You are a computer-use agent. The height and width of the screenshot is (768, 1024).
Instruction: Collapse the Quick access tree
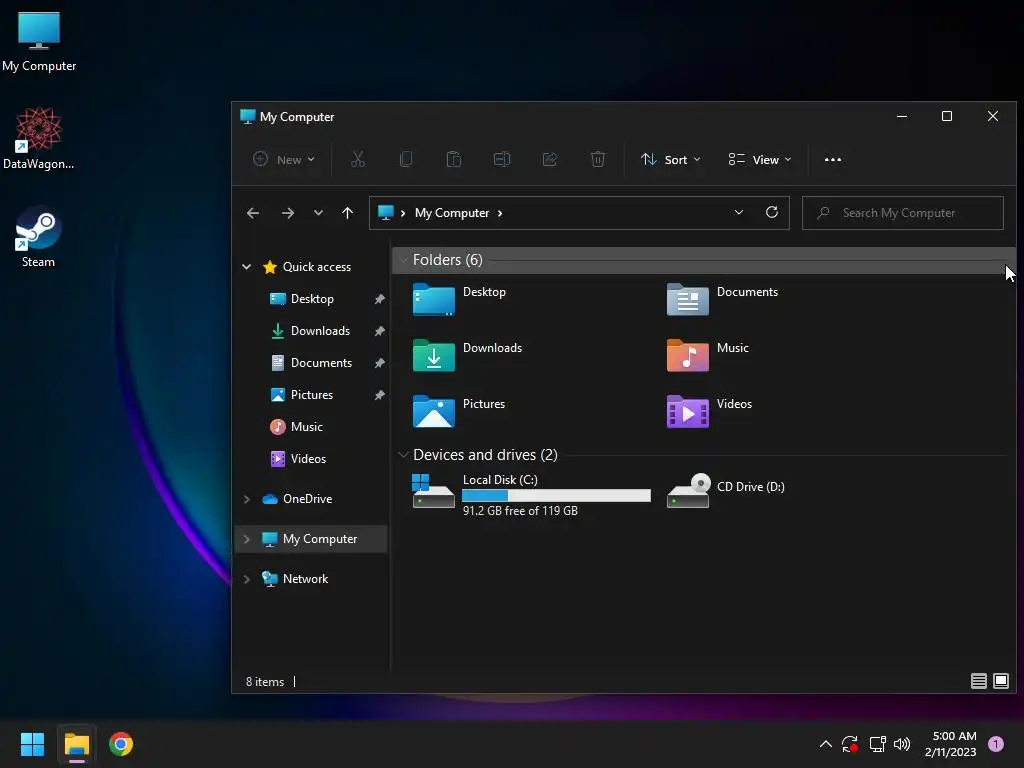coord(247,266)
